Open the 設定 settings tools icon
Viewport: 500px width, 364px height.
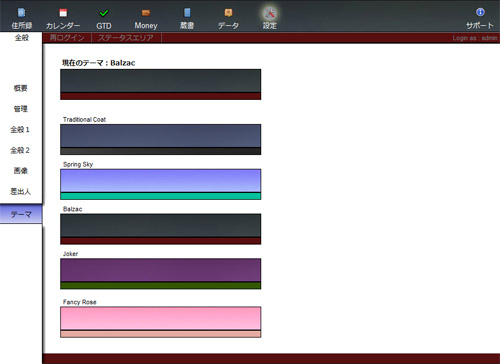(269, 14)
